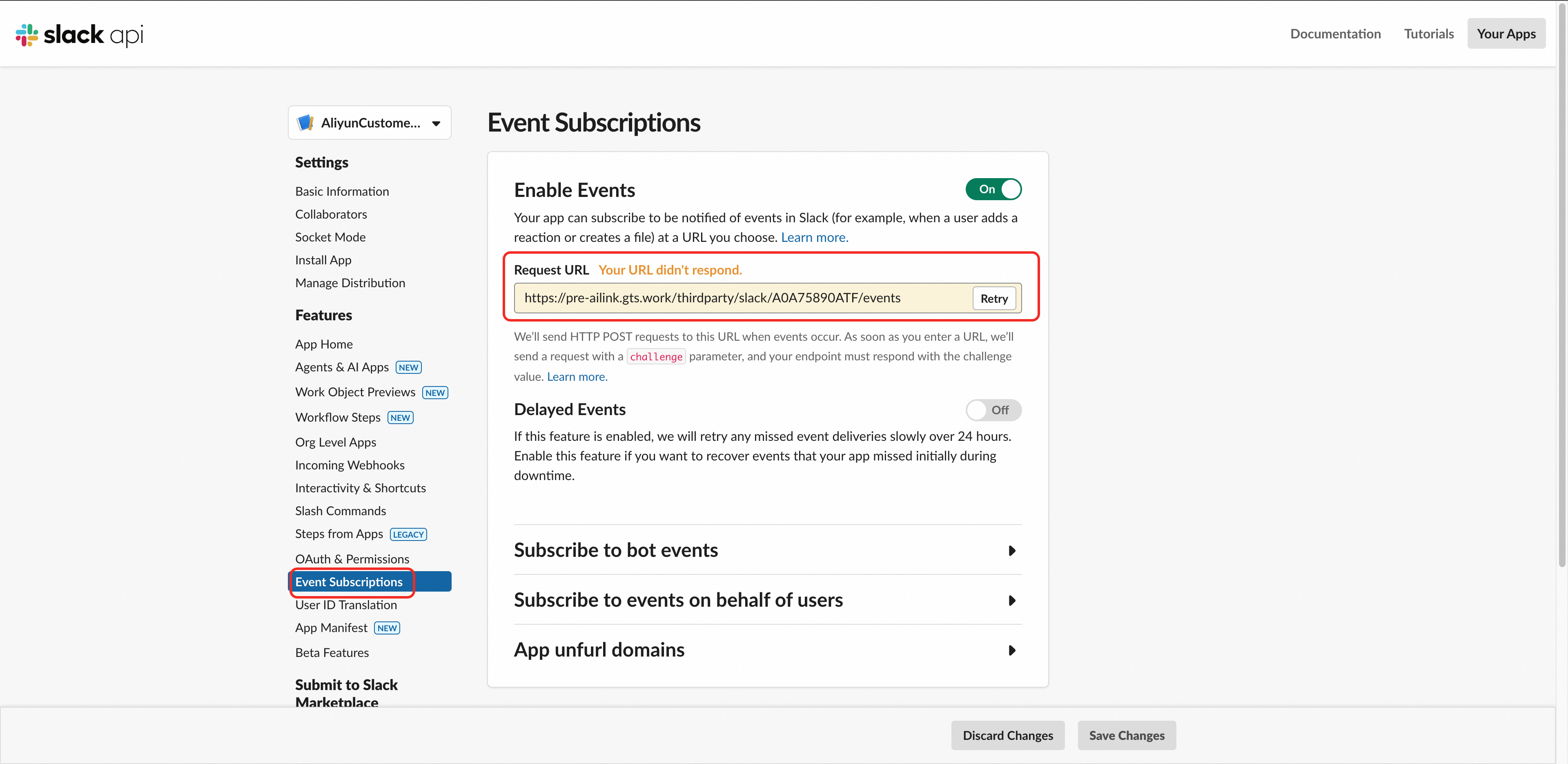1568x764 pixels.
Task: Turn on the Delayed Events toggle
Action: (x=993, y=410)
